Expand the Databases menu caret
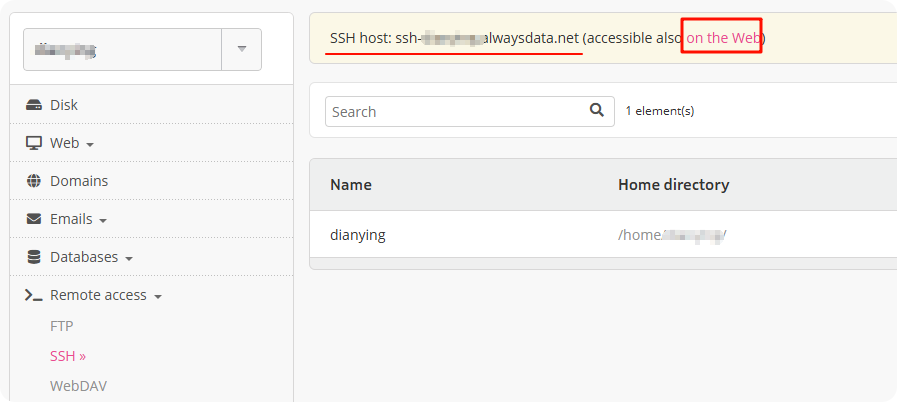Image resolution: width=897 pixels, height=402 pixels. coord(128,259)
